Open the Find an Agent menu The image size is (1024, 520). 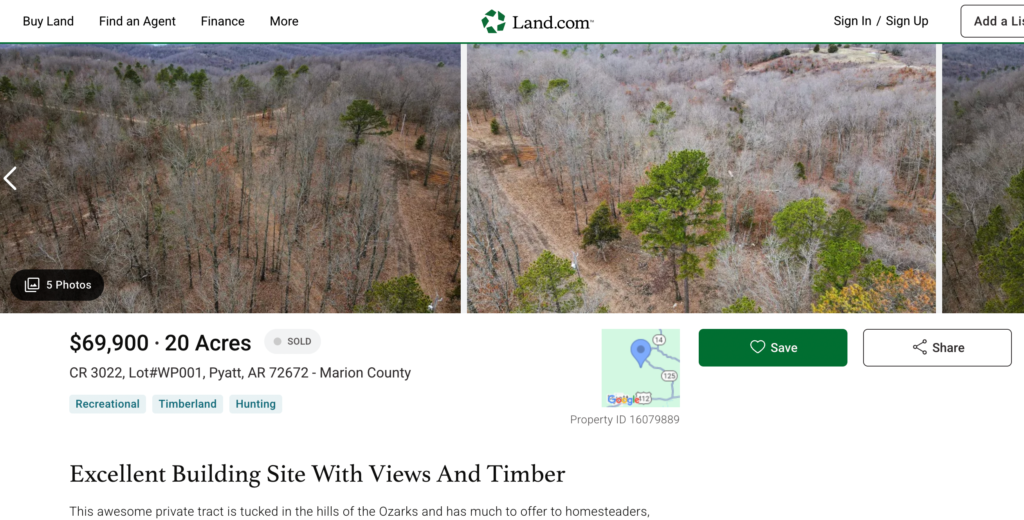(137, 21)
